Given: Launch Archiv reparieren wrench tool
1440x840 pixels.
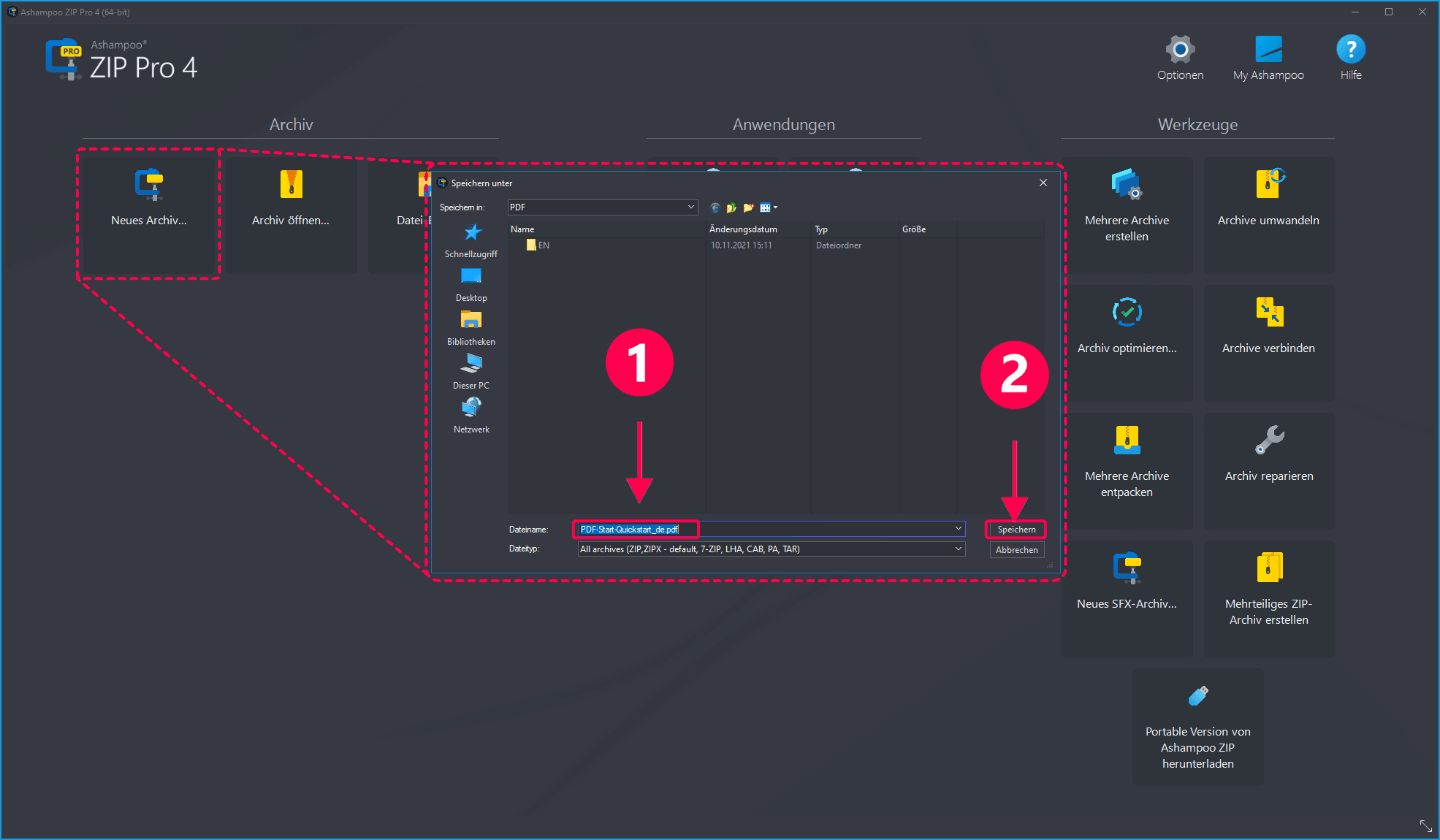Looking at the screenshot, I should (x=1269, y=471).
